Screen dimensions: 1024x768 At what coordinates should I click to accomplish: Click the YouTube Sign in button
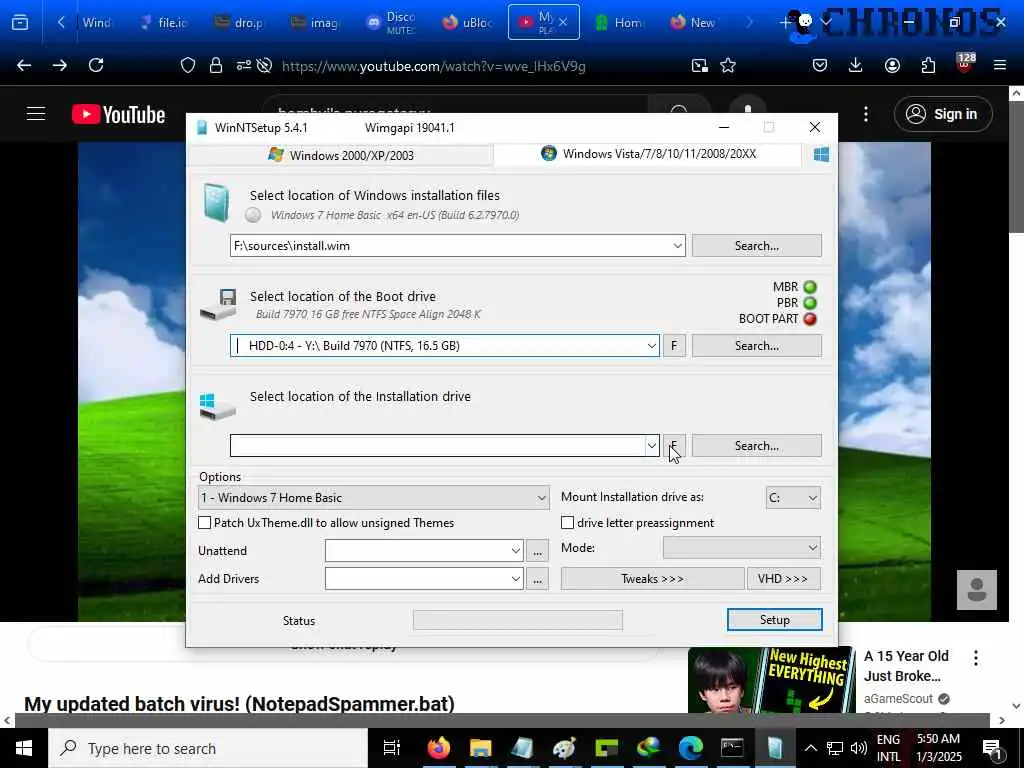pos(943,114)
